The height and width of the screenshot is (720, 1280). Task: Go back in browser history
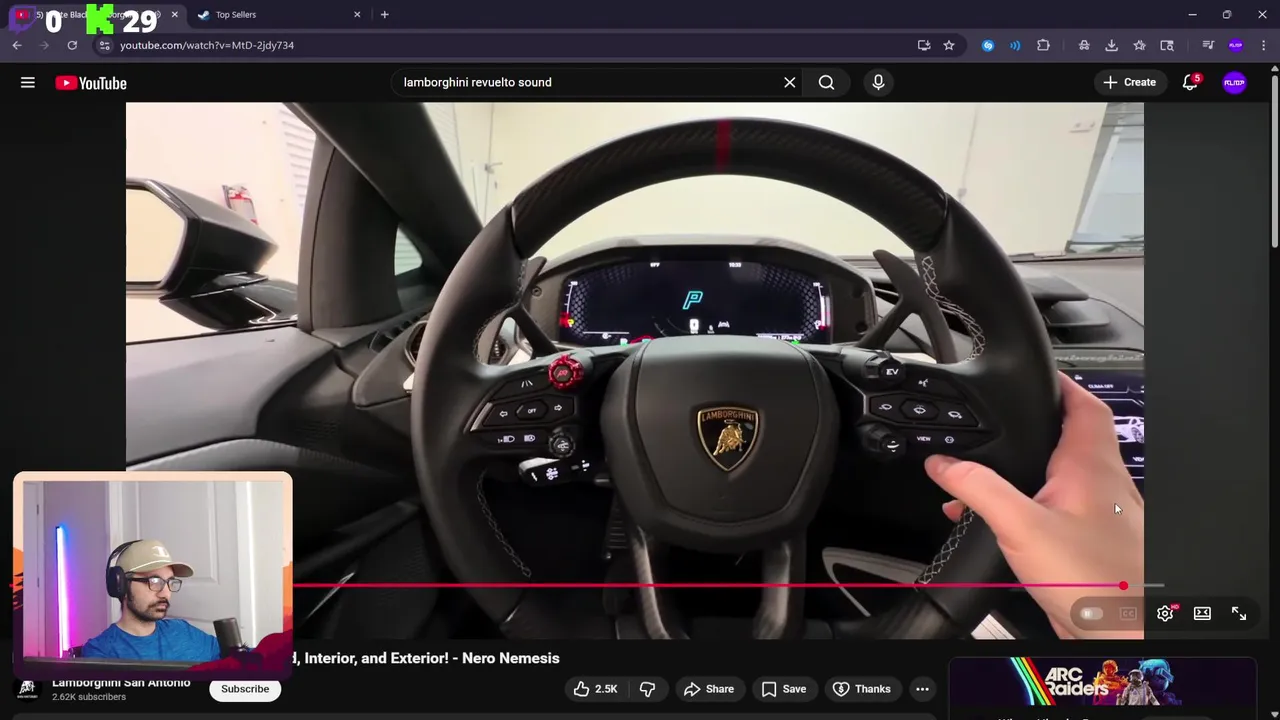17,45
